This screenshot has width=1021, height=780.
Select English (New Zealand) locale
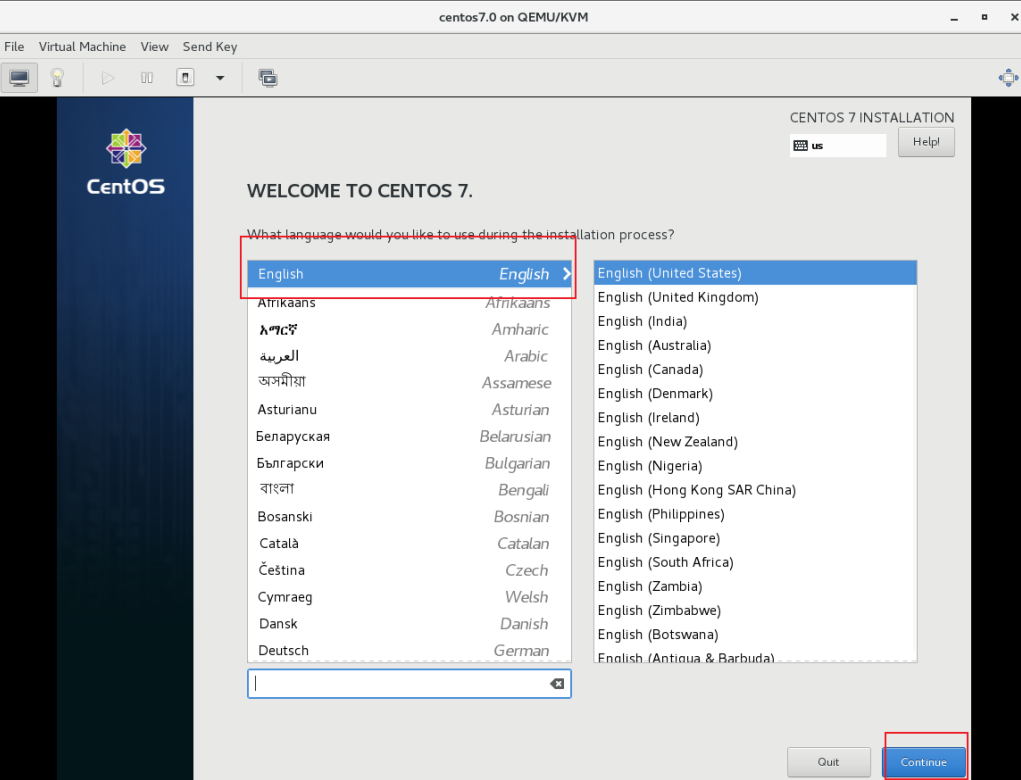pos(755,441)
